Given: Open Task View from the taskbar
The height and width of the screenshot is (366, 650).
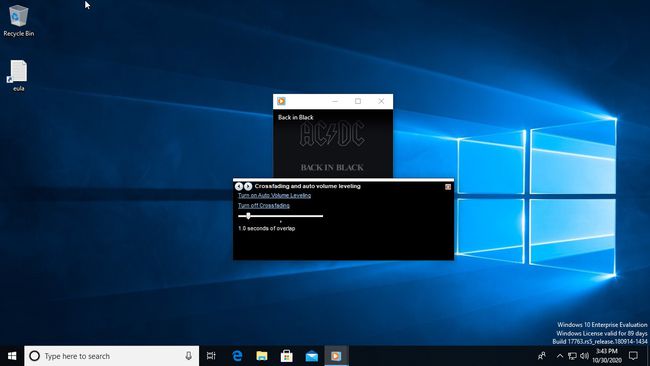Looking at the screenshot, I should click(211, 356).
